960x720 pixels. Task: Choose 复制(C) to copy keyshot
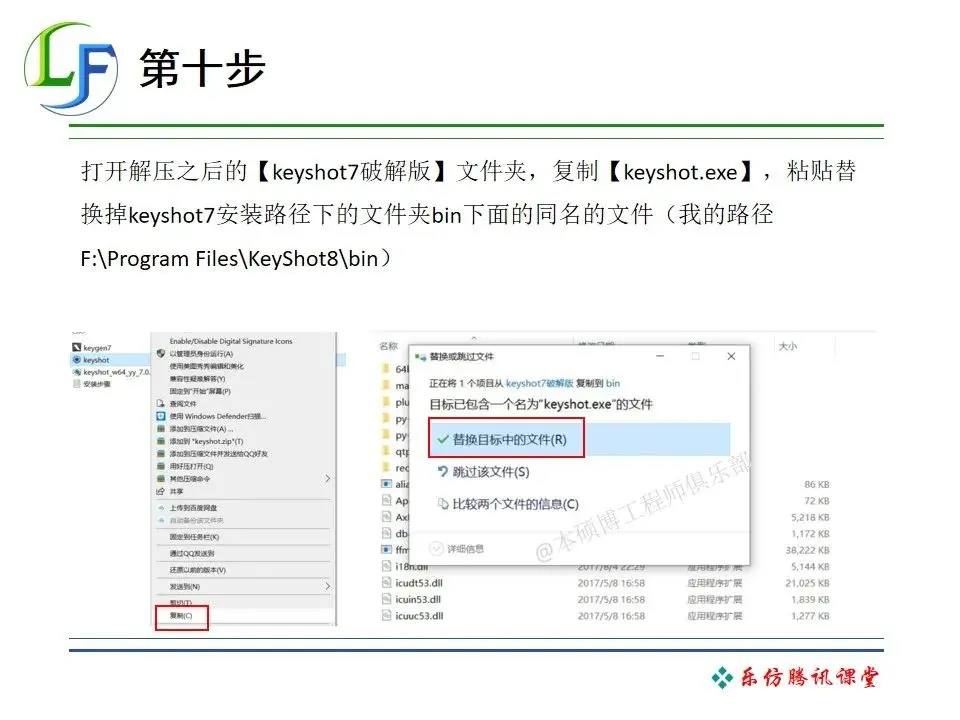(x=181, y=616)
